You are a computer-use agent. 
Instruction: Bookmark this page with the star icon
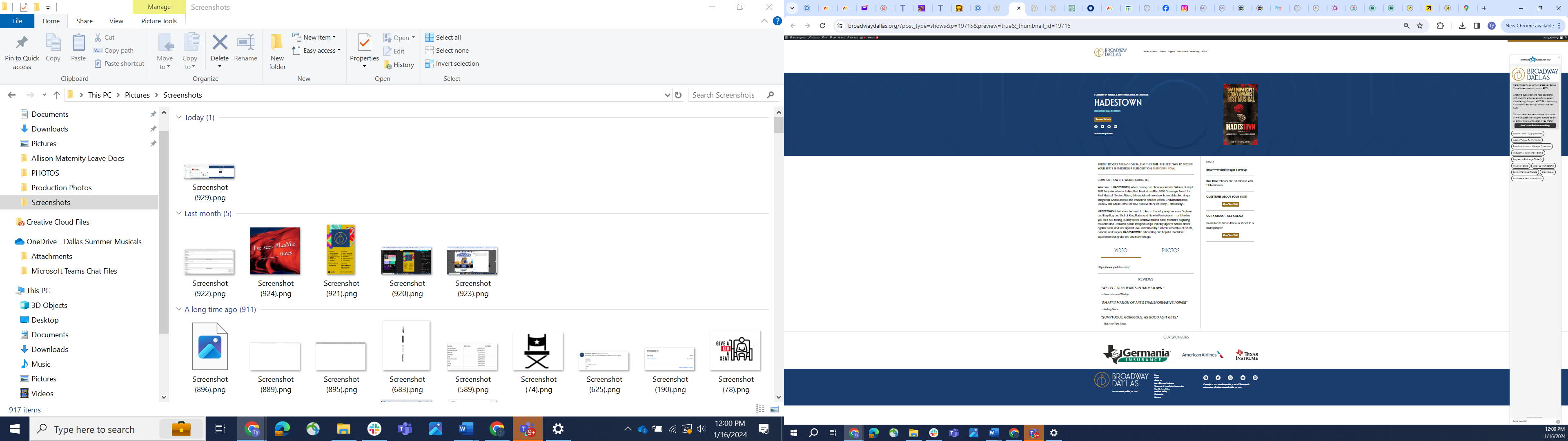[x=1420, y=26]
